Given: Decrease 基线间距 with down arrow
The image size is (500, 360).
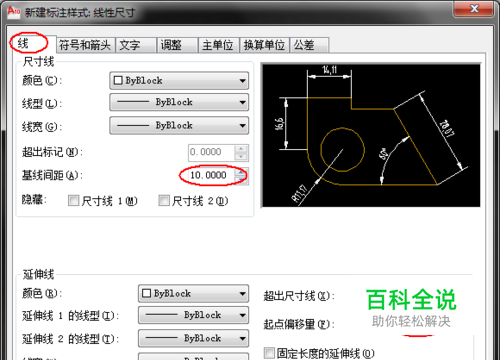Looking at the screenshot, I should coord(241,180).
